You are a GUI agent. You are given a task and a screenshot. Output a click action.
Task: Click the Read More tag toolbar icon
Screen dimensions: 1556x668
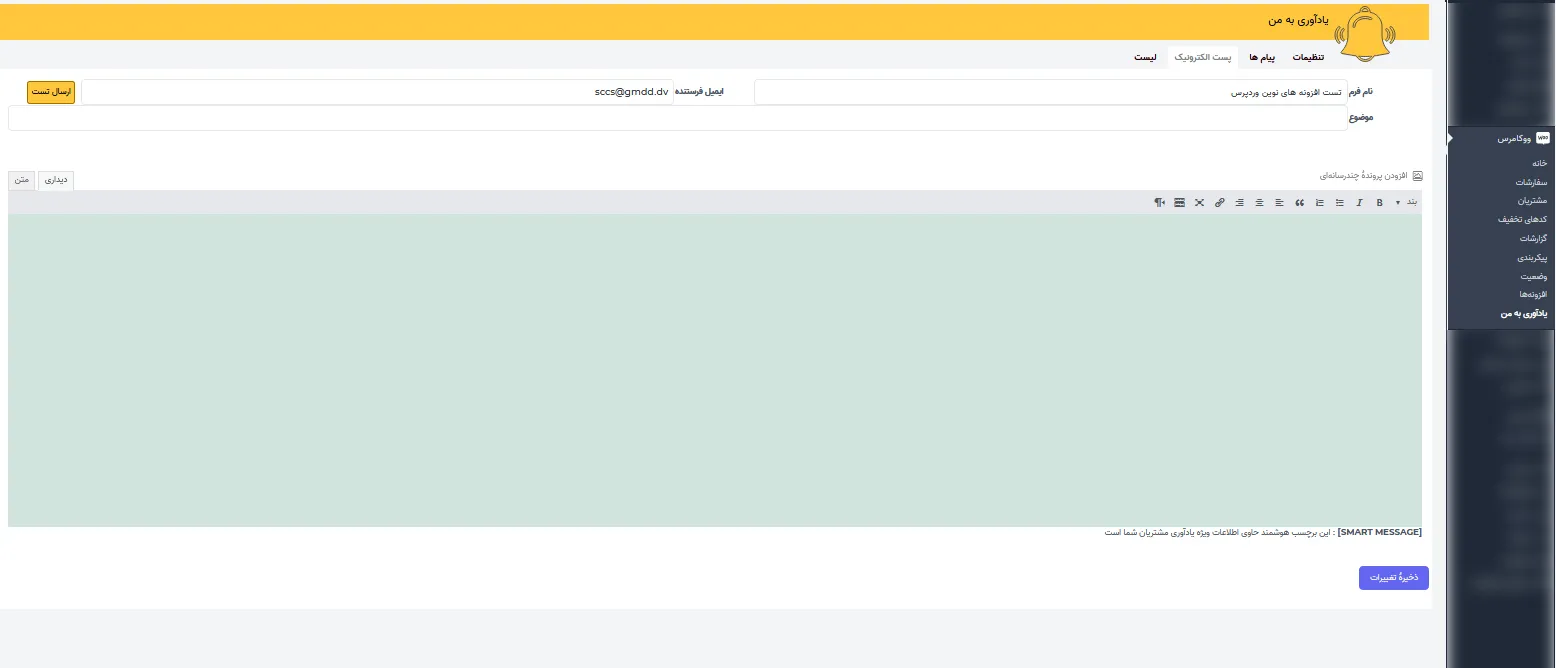(x=1179, y=203)
